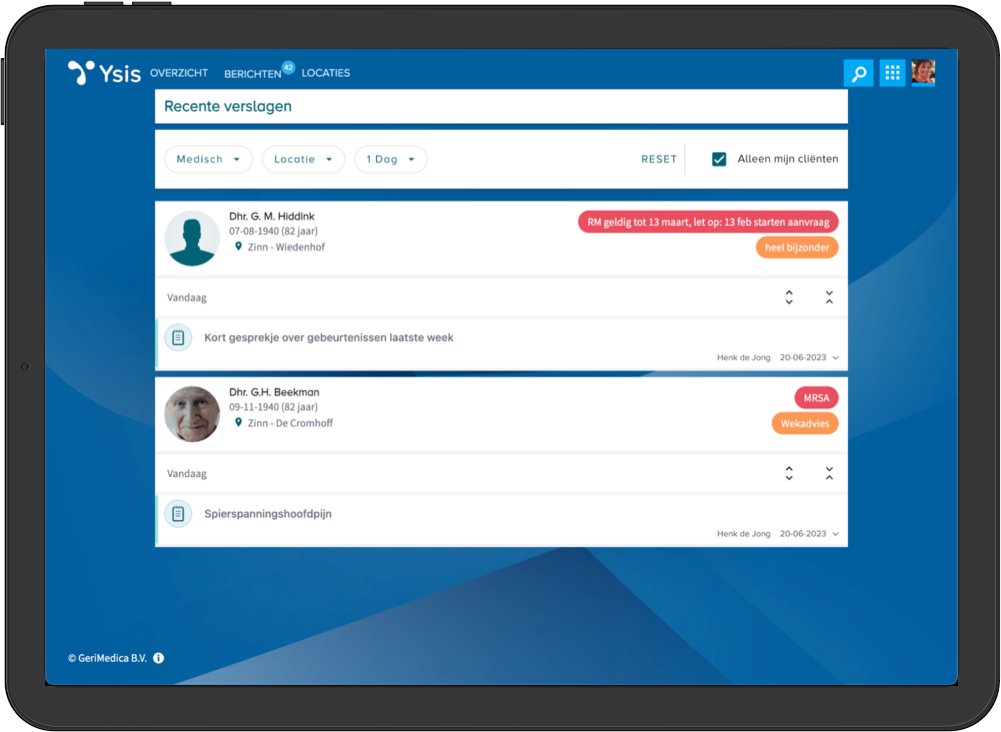Click the location pin next to Zinn - Wiedenhof
This screenshot has width=1001, height=732.
pos(239,247)
